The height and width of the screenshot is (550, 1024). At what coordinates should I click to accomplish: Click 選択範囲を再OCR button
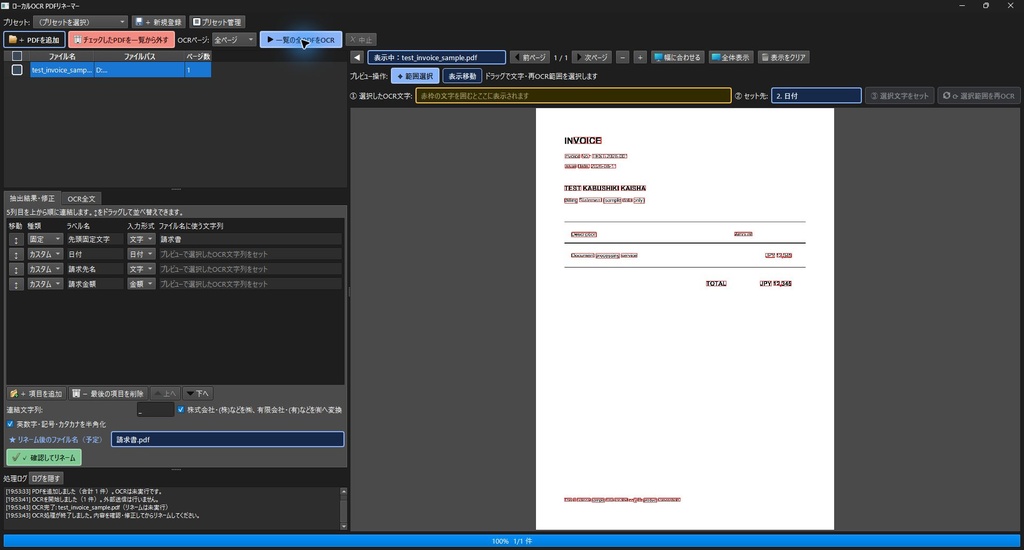(978, 96)
